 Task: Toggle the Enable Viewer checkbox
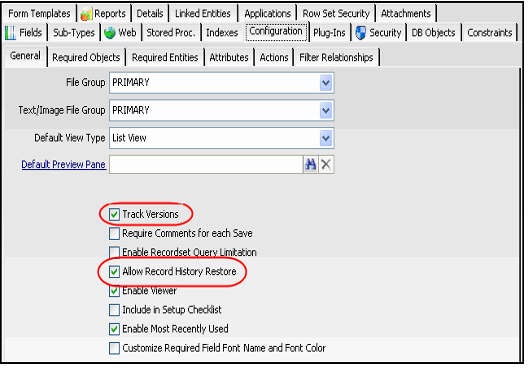pyautogui.click(x=114, y=291)
